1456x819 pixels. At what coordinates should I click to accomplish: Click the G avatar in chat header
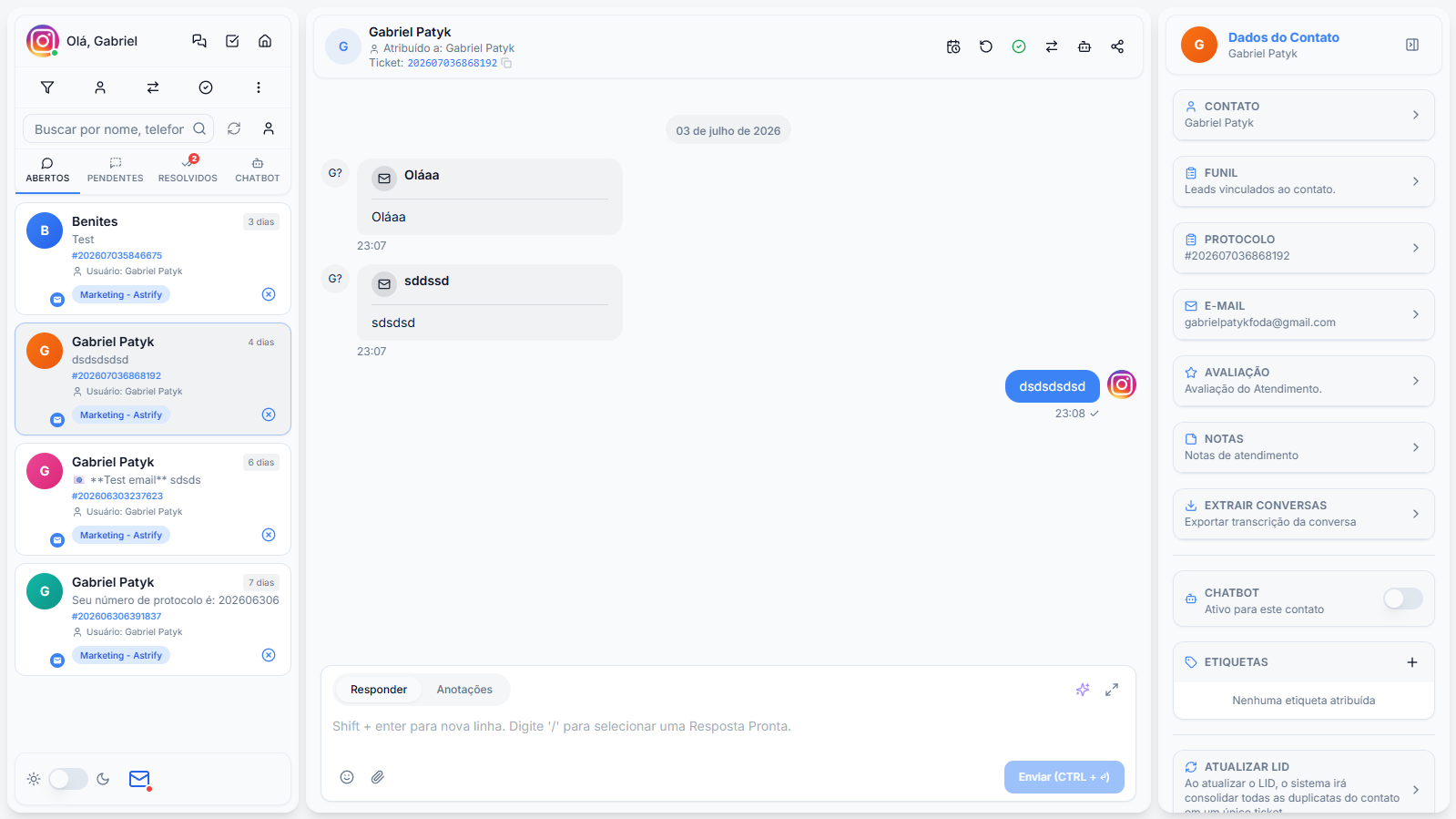pyautogui.click(x=343, y=46)
